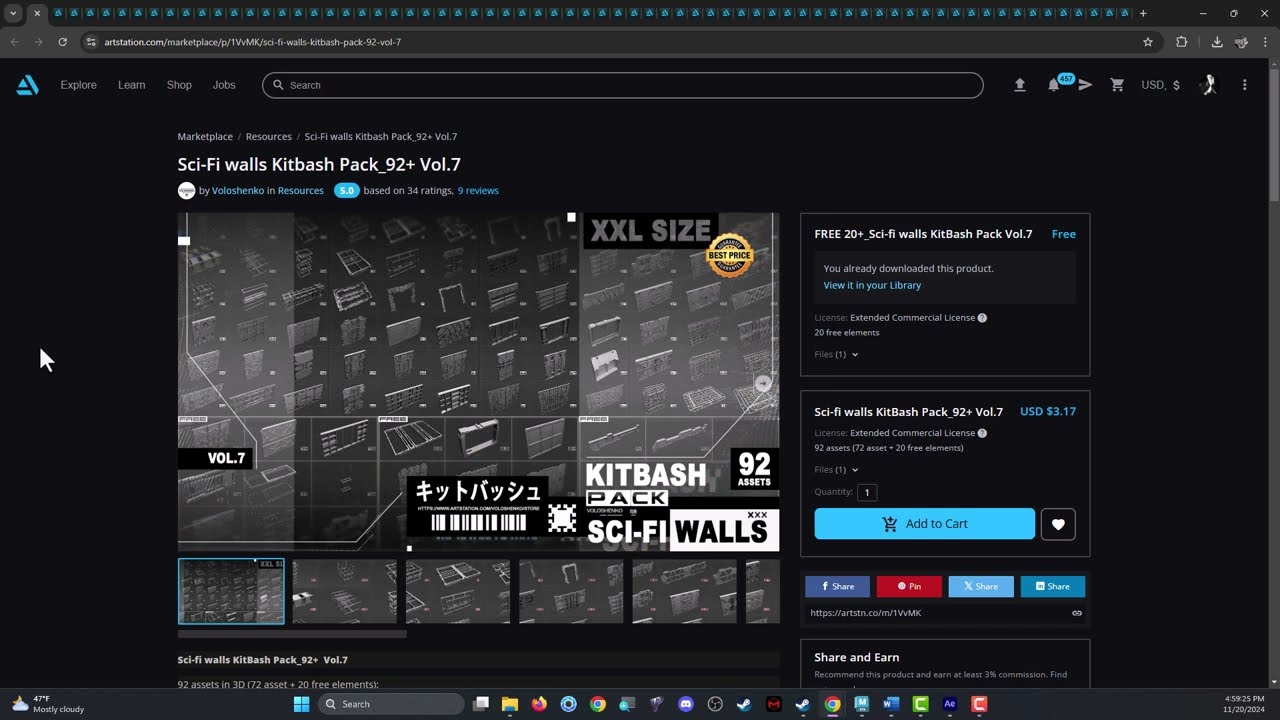Click View it in your Library
The image size is (1280, 720).
point(872,285)
